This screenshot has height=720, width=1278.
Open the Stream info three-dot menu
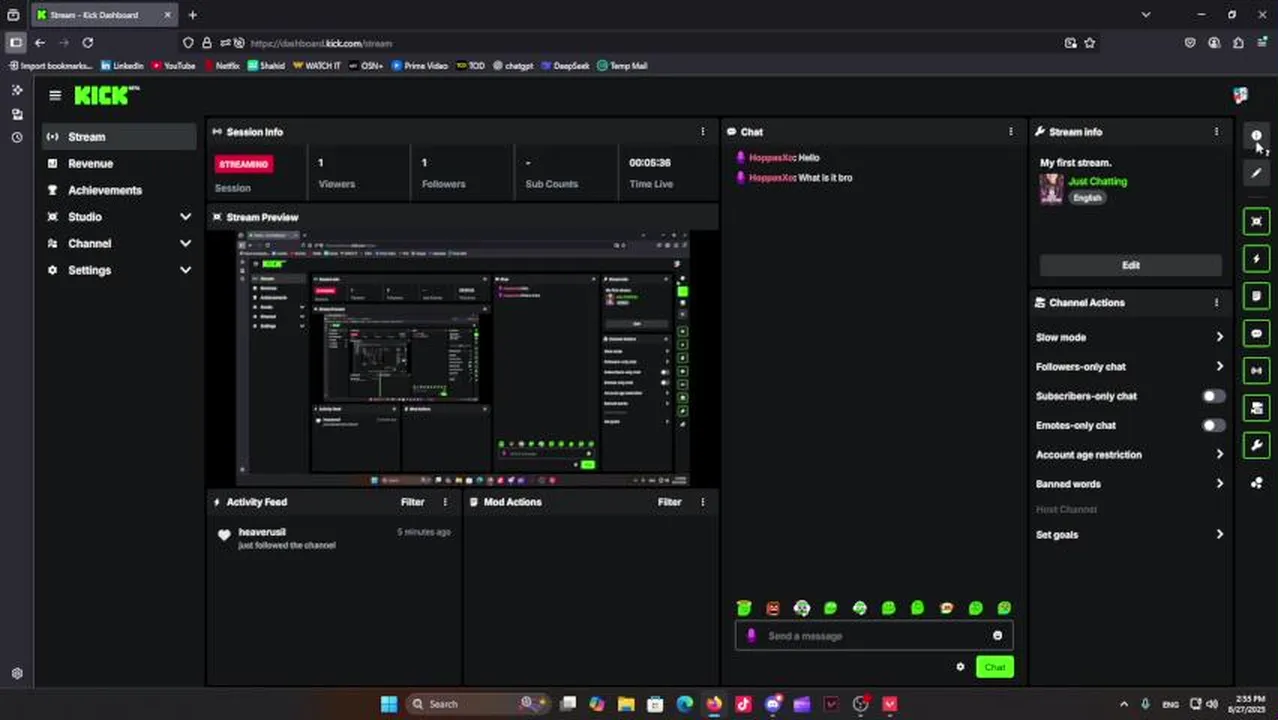1216,132
